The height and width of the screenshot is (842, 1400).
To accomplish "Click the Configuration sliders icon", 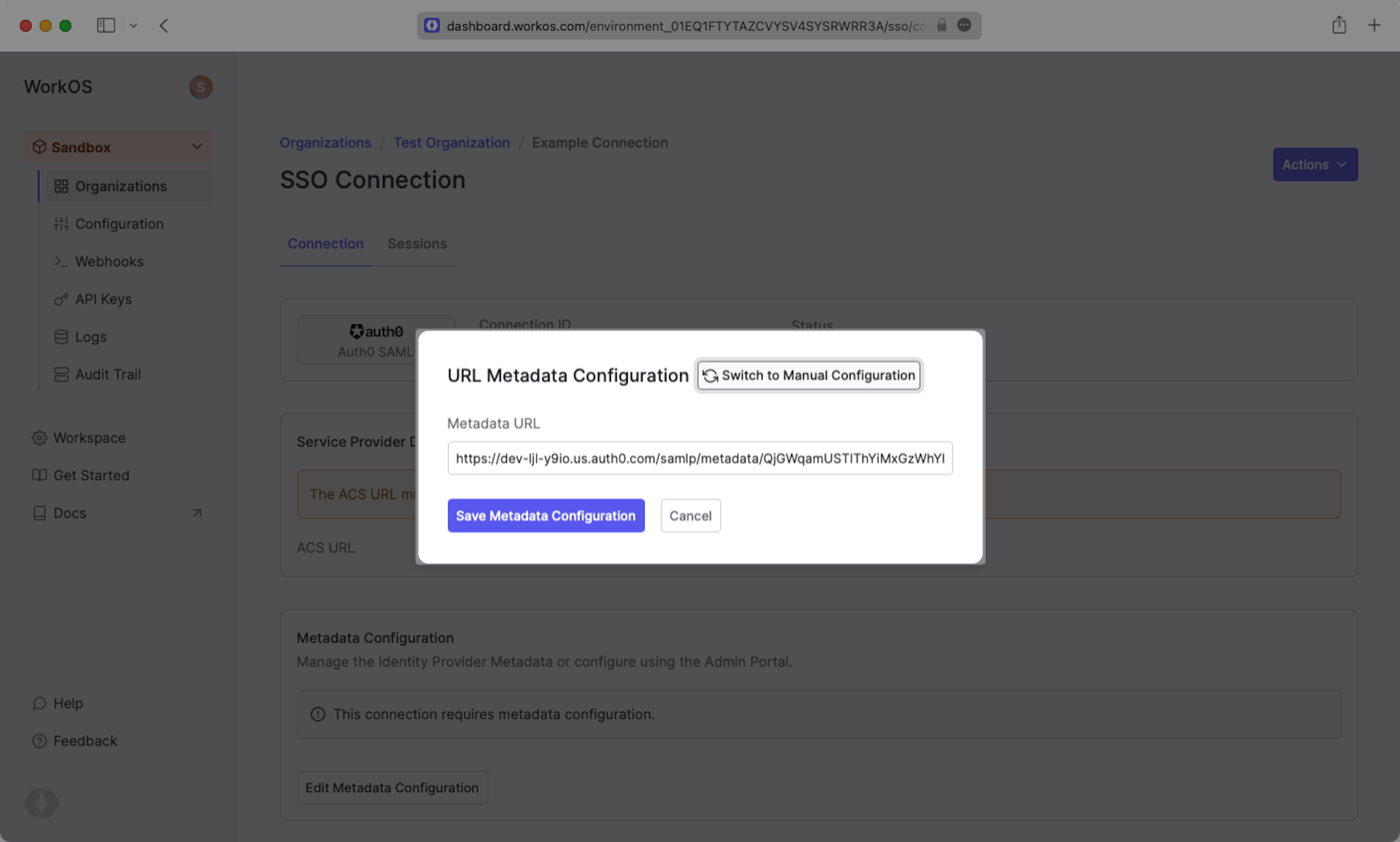I will pos(61,224).
